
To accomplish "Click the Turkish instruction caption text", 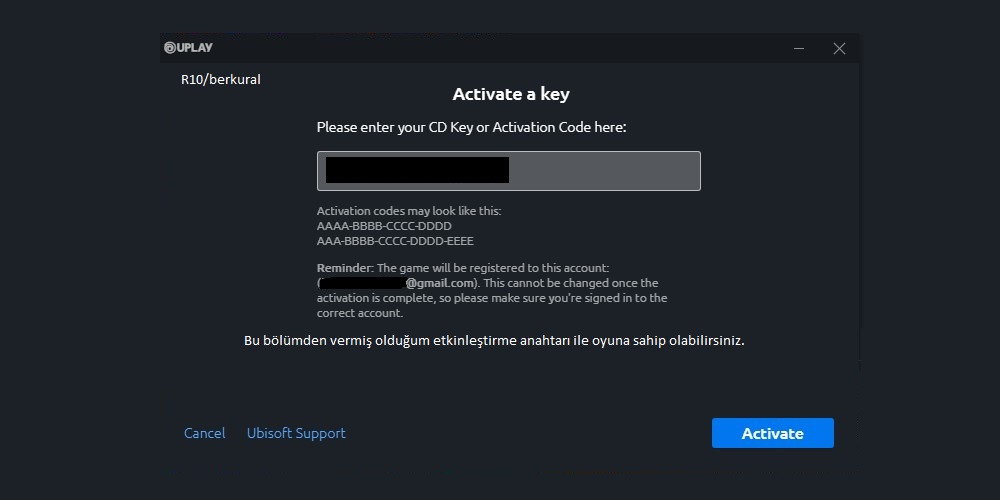I will (x=494, y=341).
